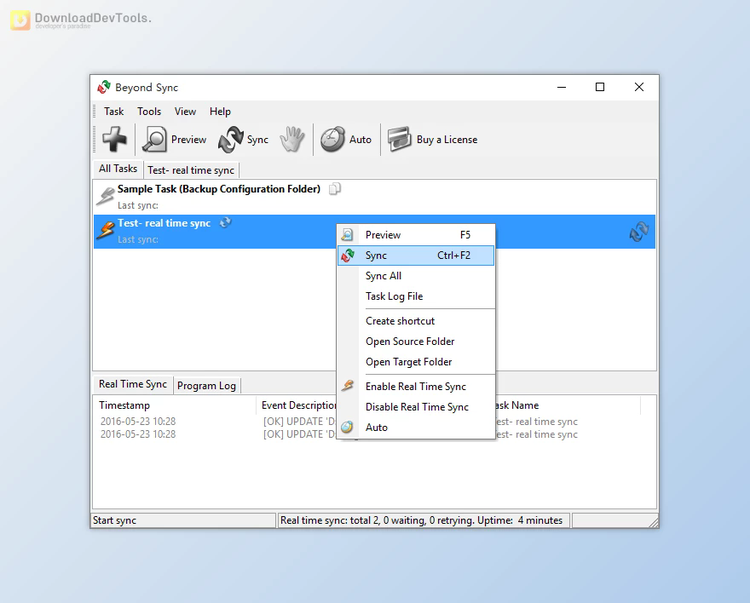Choose Disable Real Time Sync entry
Image resolution: width=750 pixels, height=603 pixels.
point(416,407)
